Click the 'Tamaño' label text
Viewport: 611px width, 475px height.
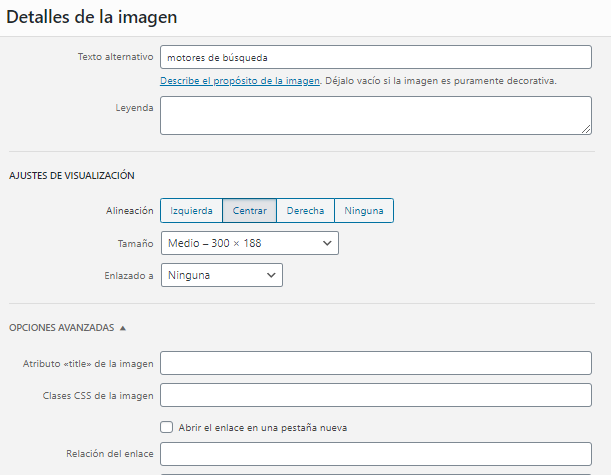pos(135,243)
